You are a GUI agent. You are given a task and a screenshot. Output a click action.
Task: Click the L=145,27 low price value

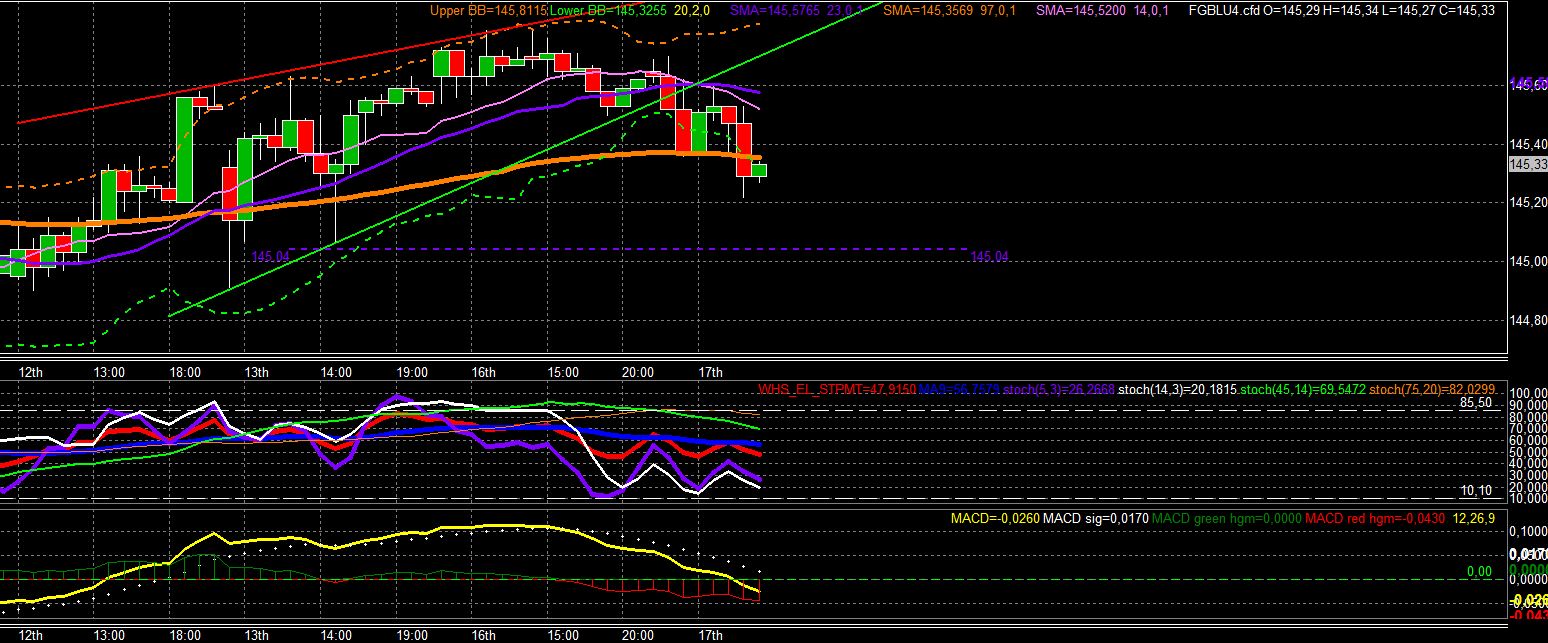(x=1409, y=11)
